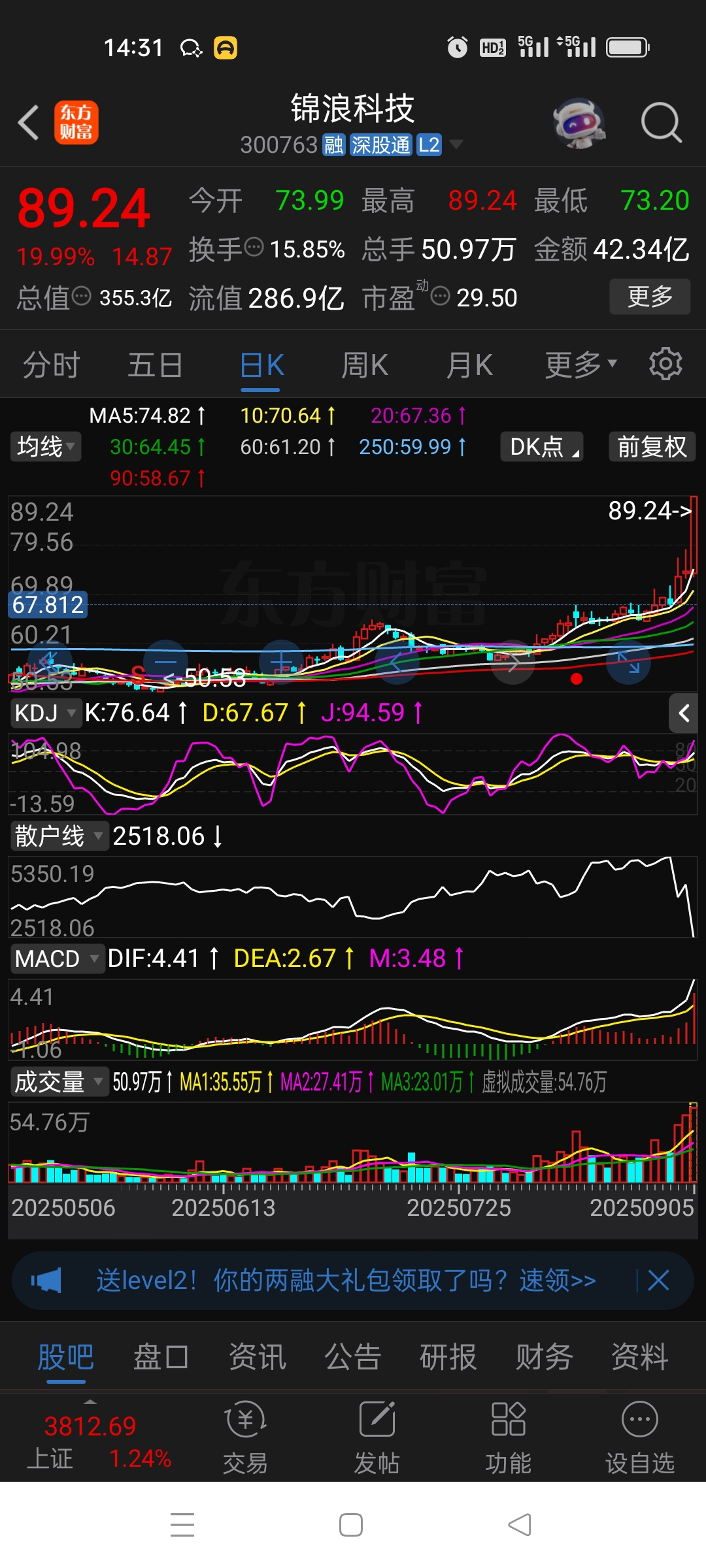706x1568 pixels.
Task: Tap the 20250725 date label
Action: (459, 1207)
